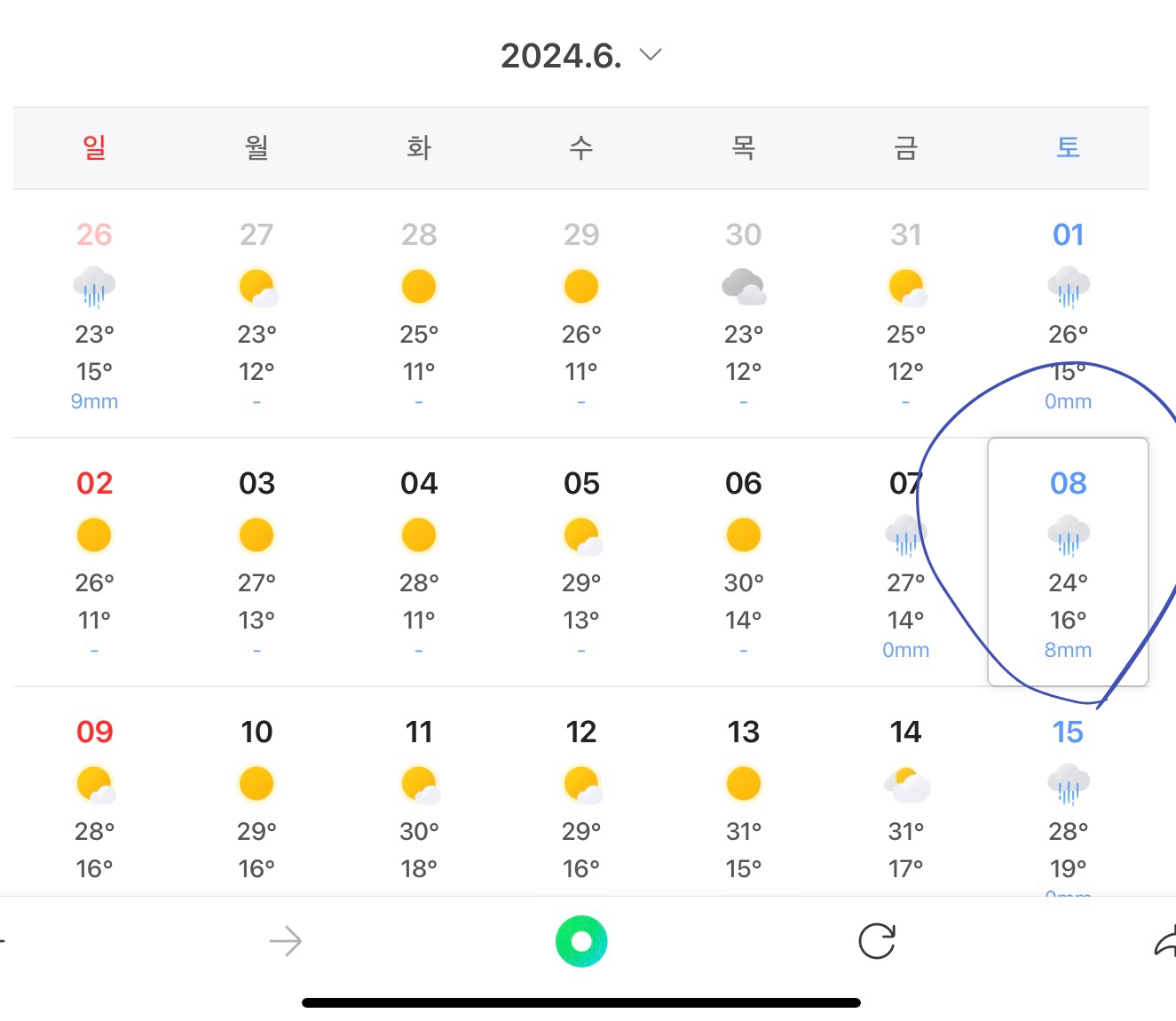This screenshot has height=1021, width=1176.
Task: Tap the 토 (Saturday) column header
Action: (x=1068, y=147)
